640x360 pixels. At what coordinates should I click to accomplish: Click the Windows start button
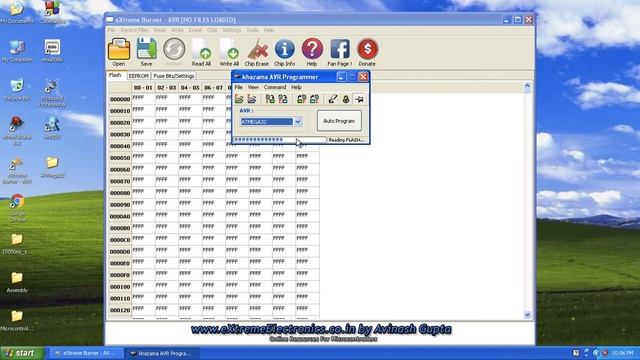[21, 353]
